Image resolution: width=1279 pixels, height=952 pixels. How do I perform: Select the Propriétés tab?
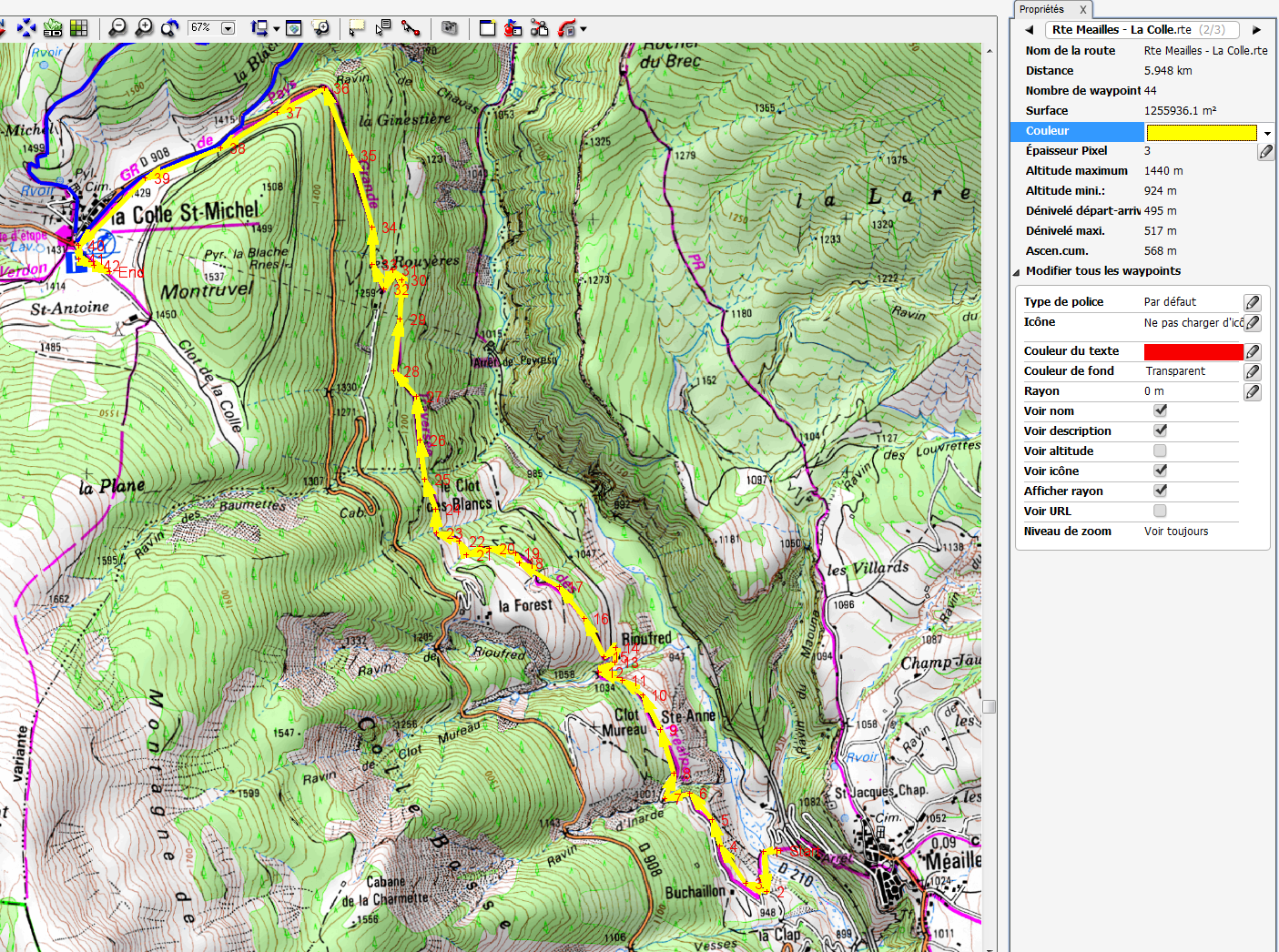(1041, 9)
